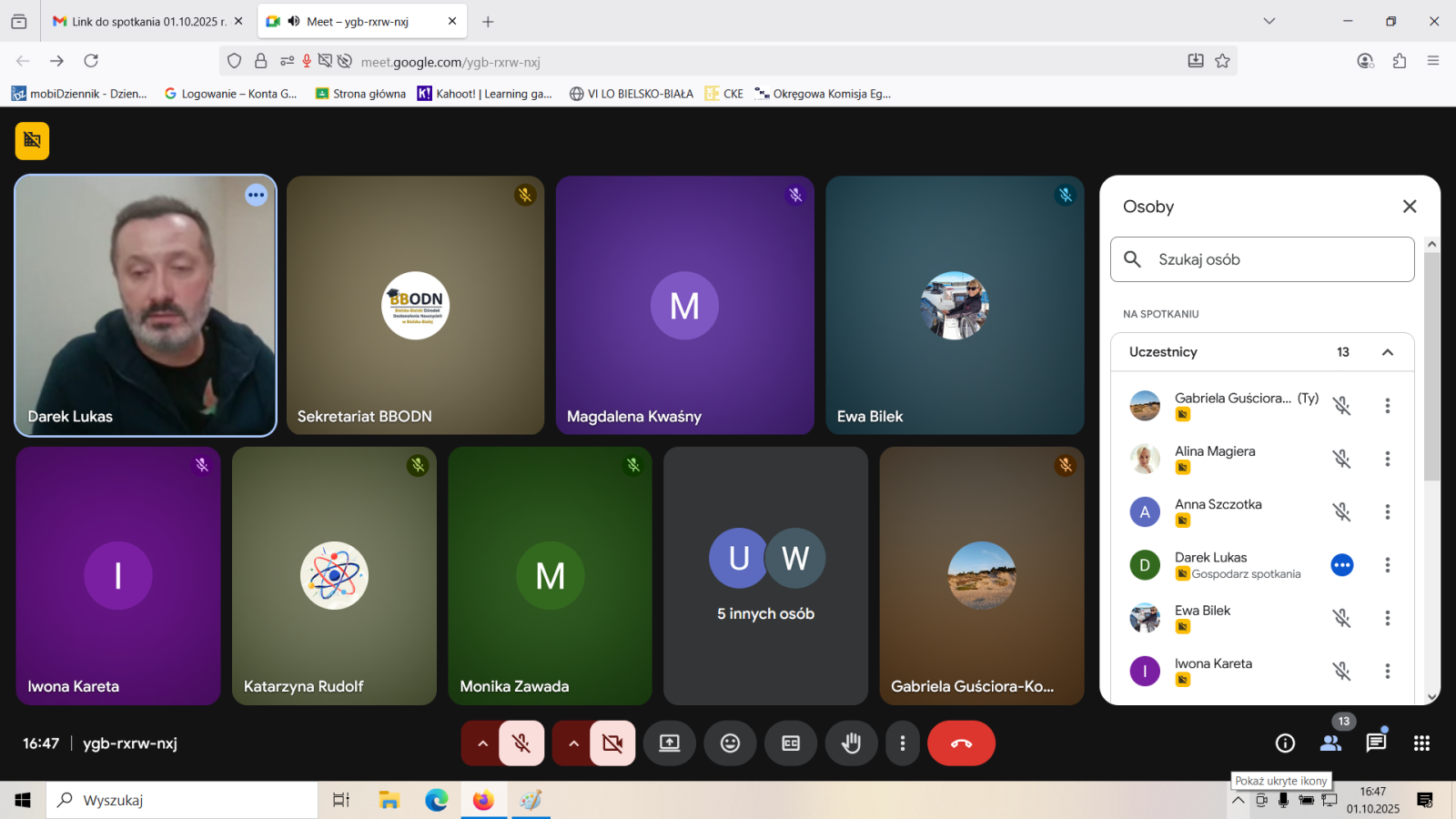The height and width of the screenshot is (819, 1456).
Task: Expand microphone audio settings arrow
Action: click(x=482, y=743)
